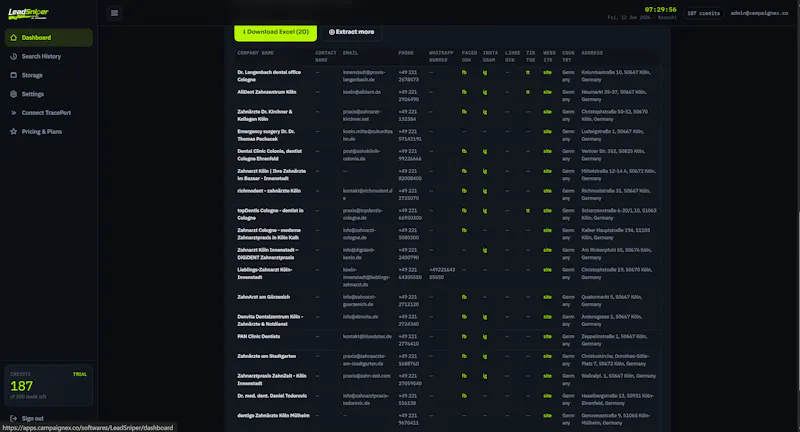Open site link for AllDent Zahnzentrum Köln
The image size is (800, 432).
547,92
